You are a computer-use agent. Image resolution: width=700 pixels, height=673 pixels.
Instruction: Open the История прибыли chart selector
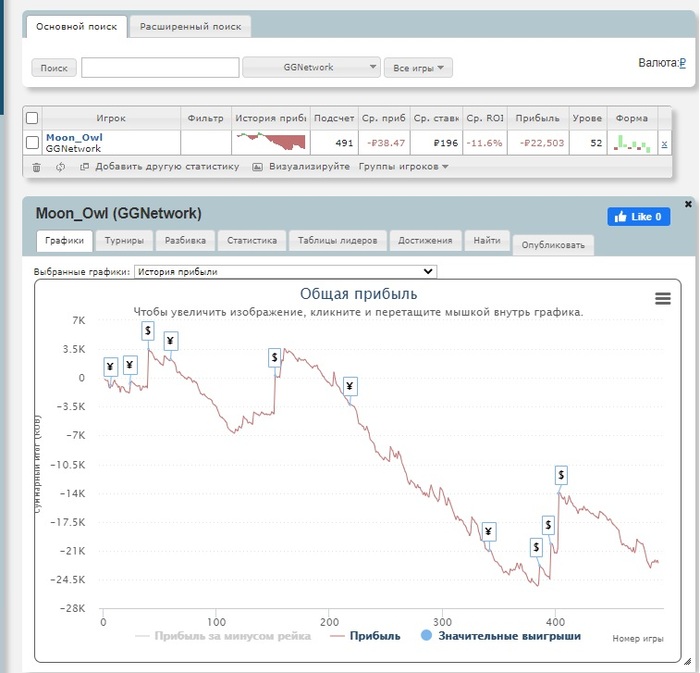pos(285,272)
